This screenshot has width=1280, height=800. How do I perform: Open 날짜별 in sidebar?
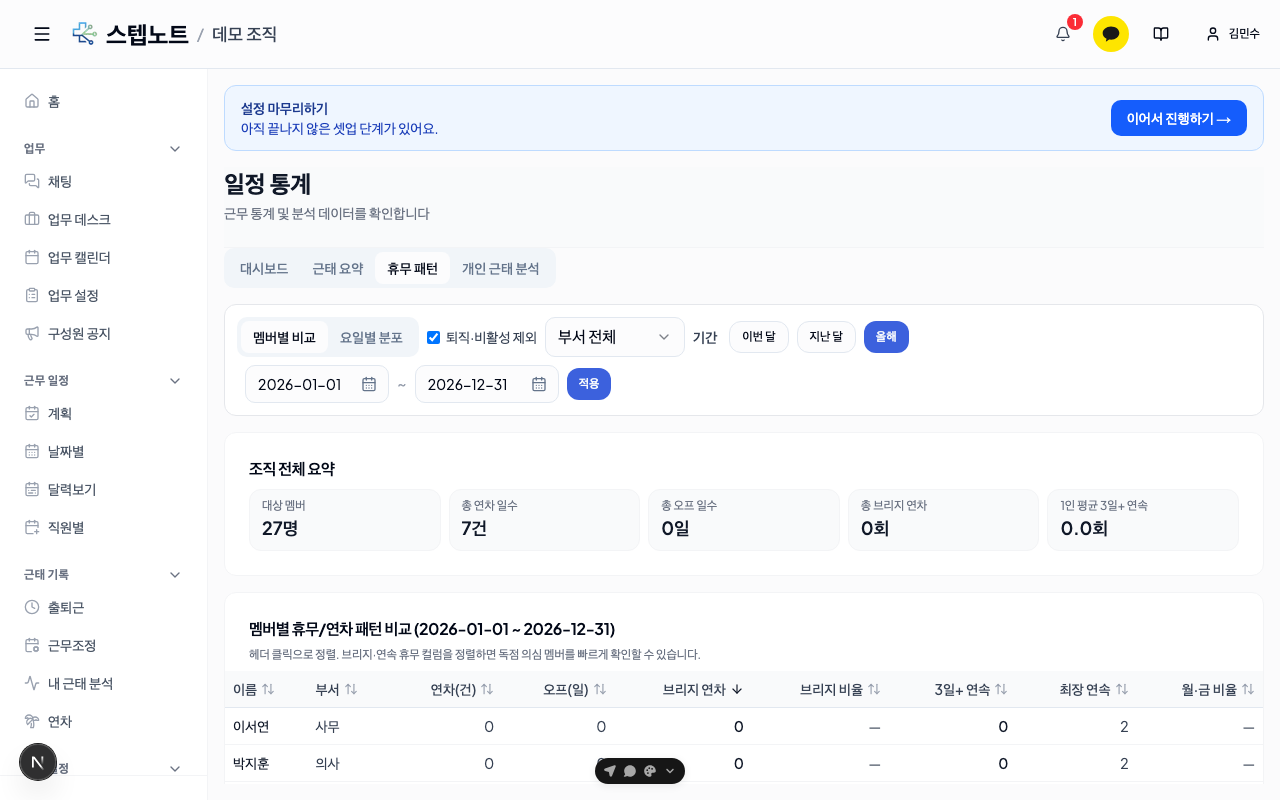click(x=104, y=451)
